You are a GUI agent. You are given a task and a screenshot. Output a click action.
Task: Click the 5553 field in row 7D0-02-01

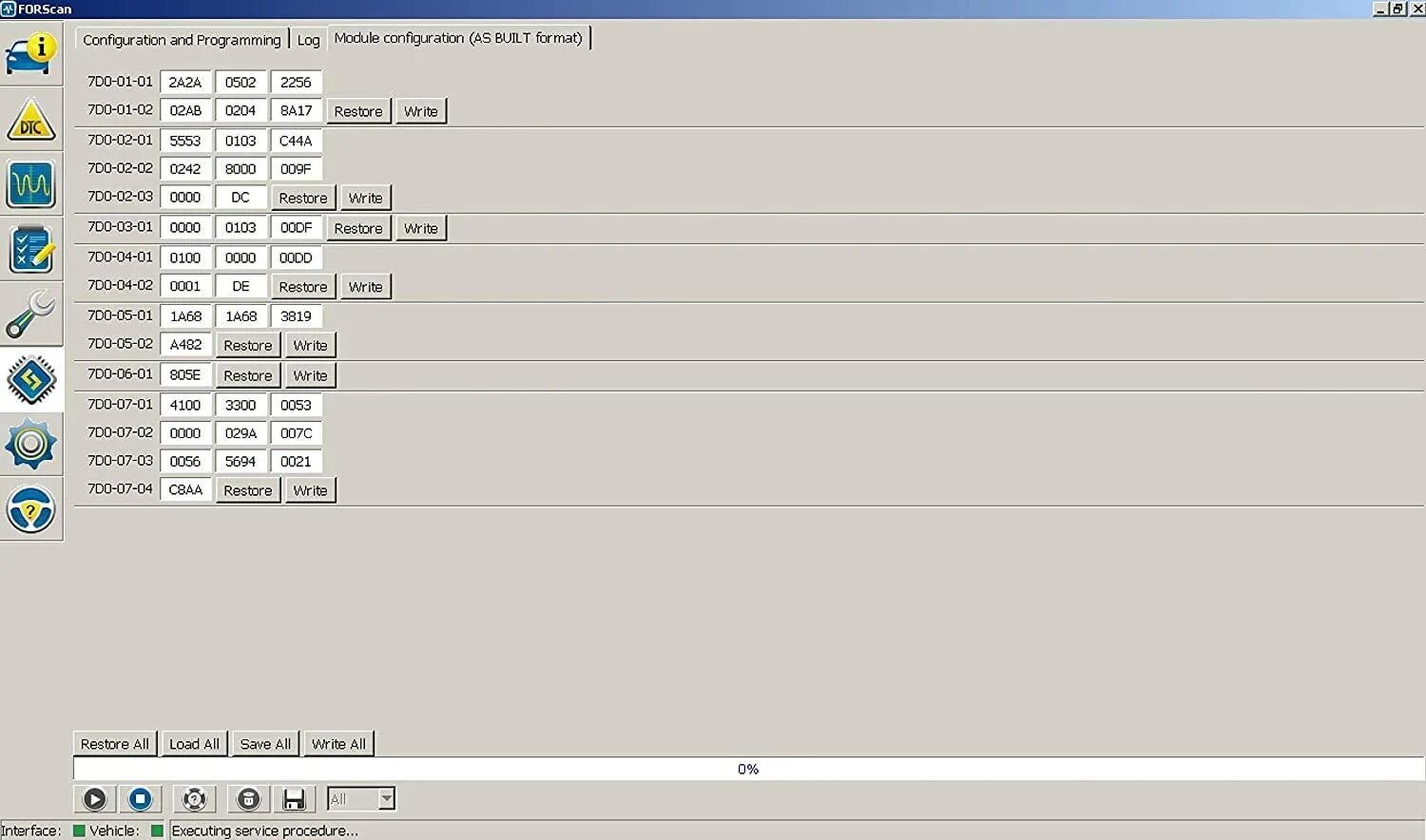pyautogui.click(x=185, y=141)
